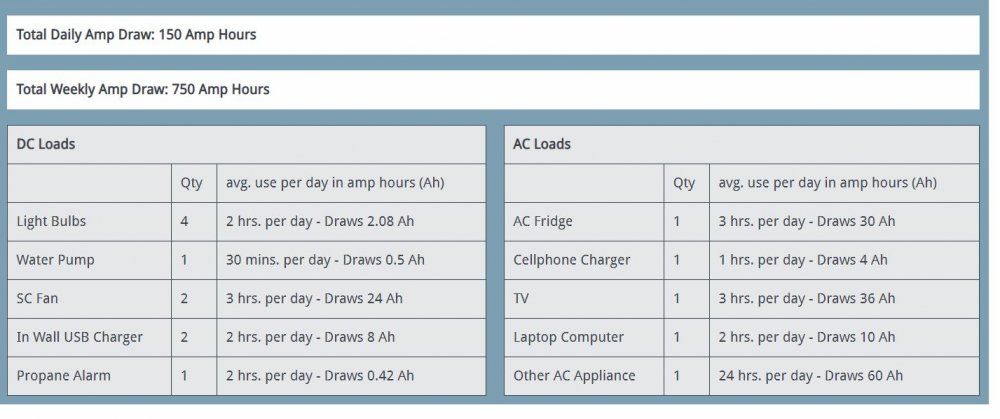Select the DC Loads table header

[x=46, y=144]
